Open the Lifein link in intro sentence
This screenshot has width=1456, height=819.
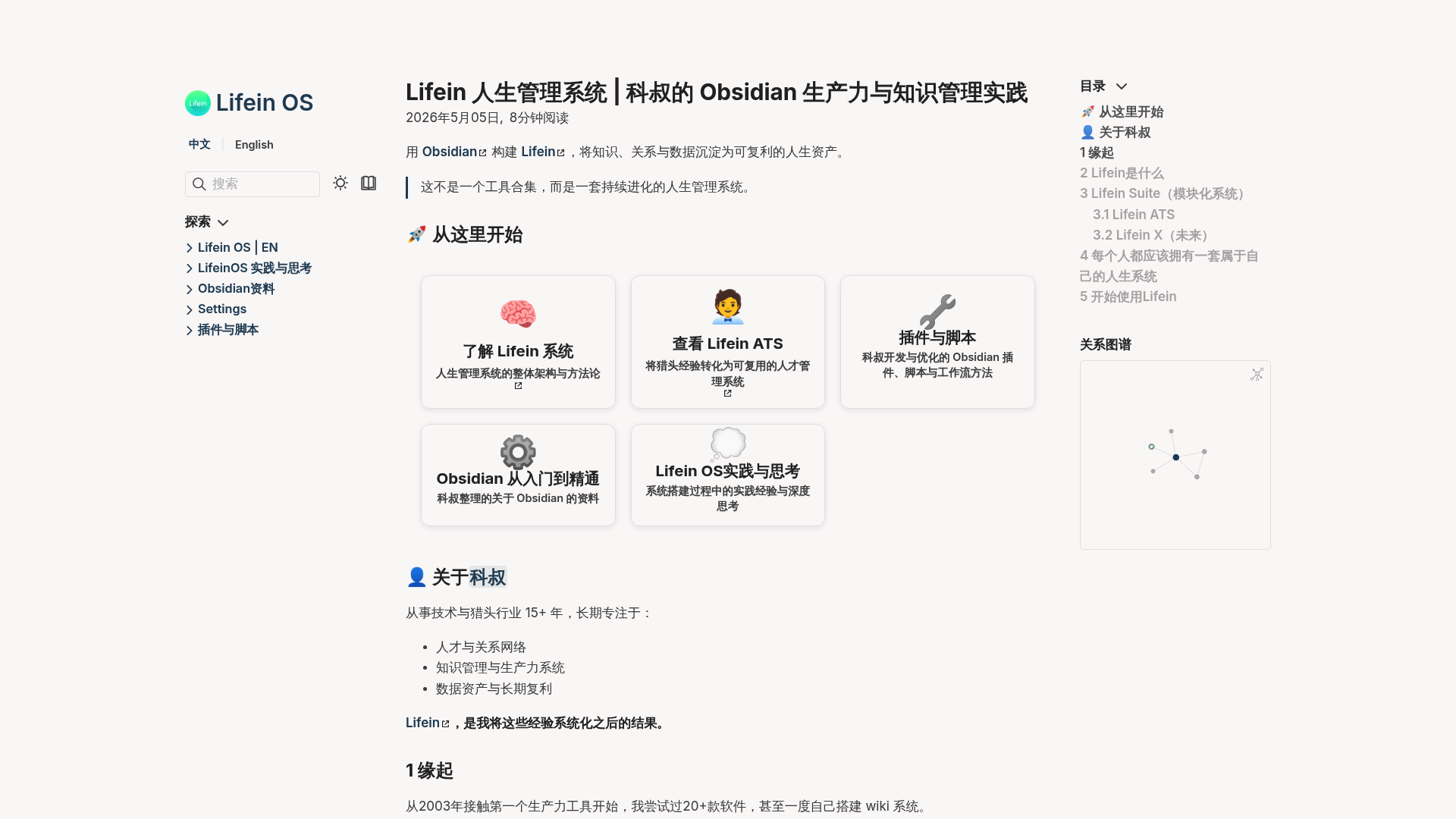(x=543, y=152)
